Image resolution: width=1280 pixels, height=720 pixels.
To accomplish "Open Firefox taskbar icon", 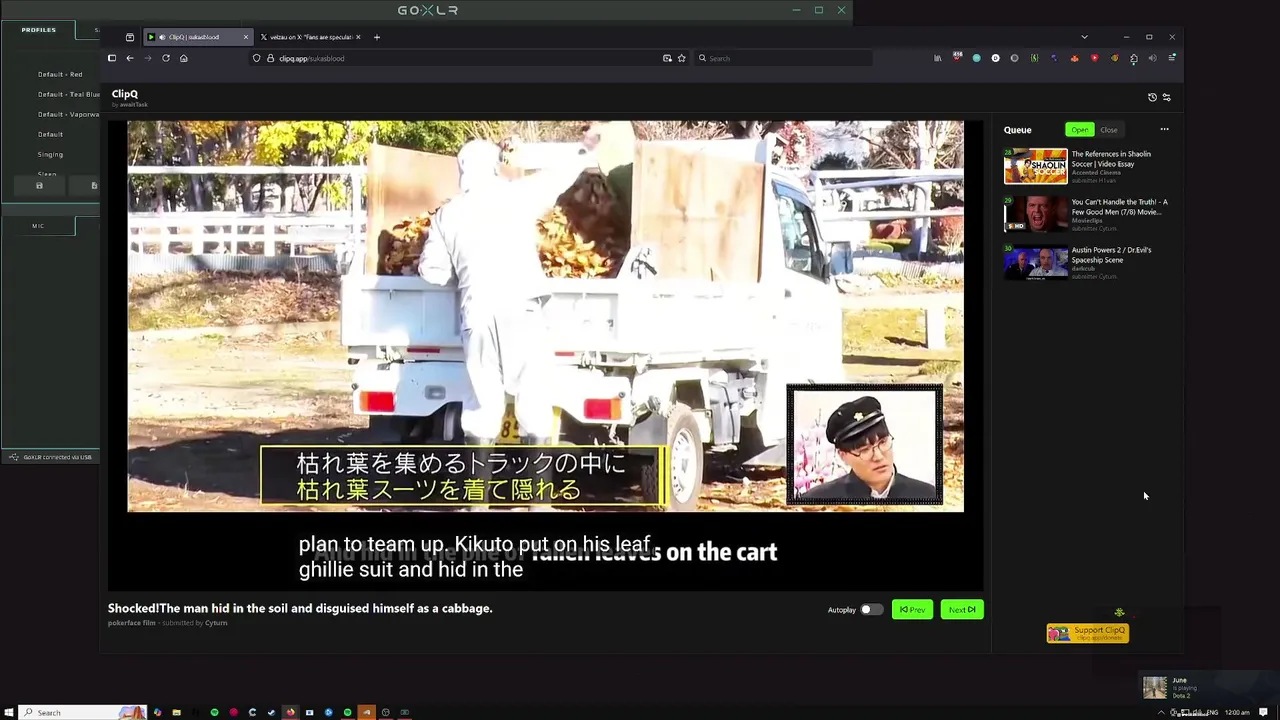I will (290, 712).
